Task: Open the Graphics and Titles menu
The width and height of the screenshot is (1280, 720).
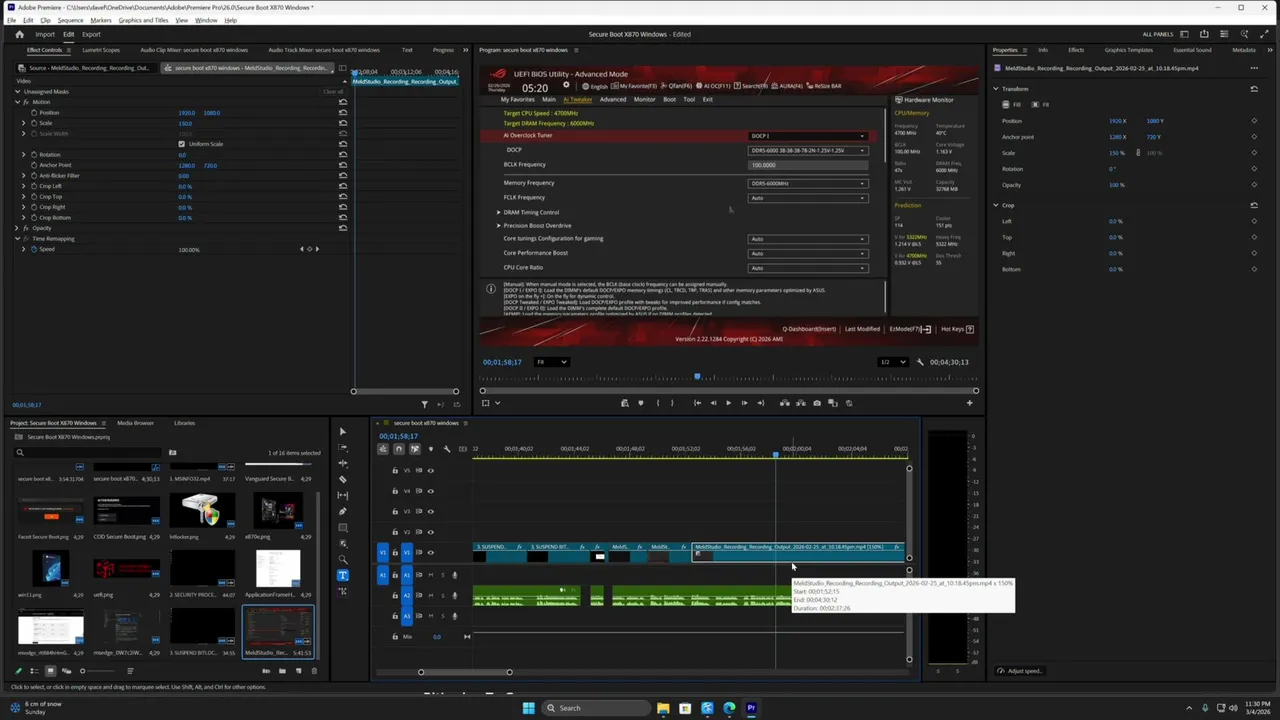Action: pyautogui.click(x=143, y=20)
